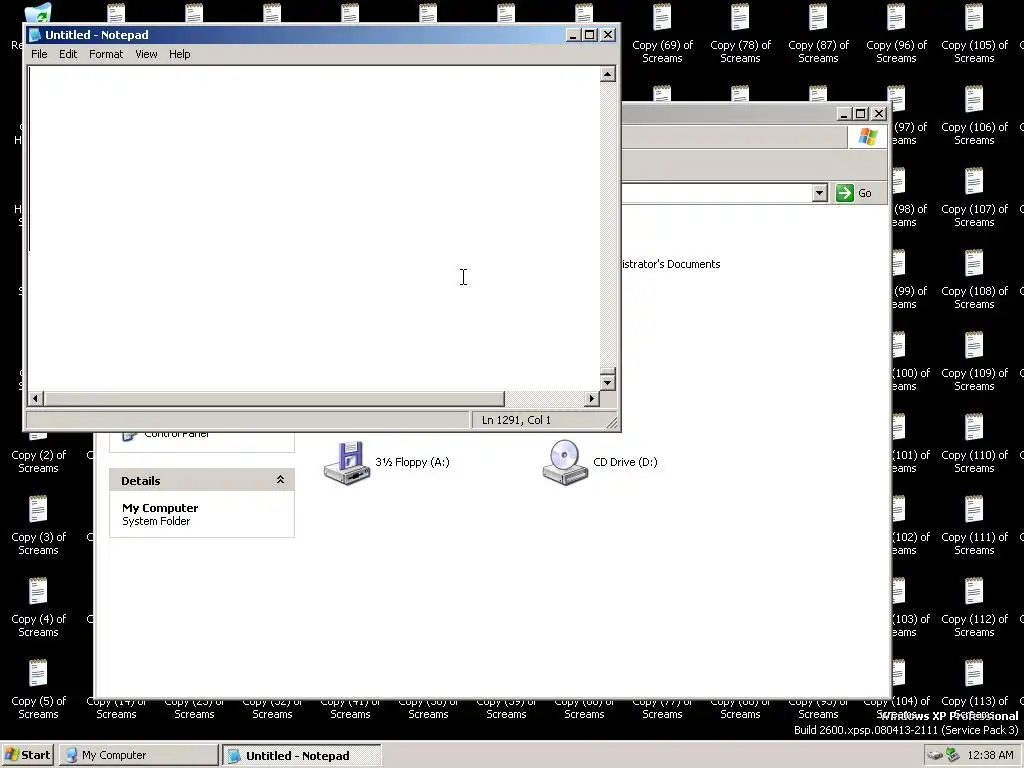Switch to My Computer taskbar button

pos(138,755)
